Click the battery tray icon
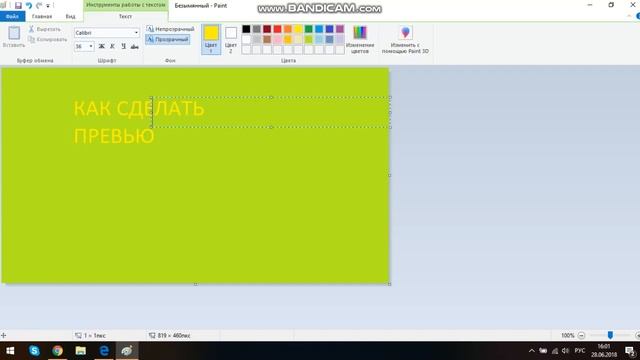This screenshot has width=640, height=360. click(x=543, y=351)
